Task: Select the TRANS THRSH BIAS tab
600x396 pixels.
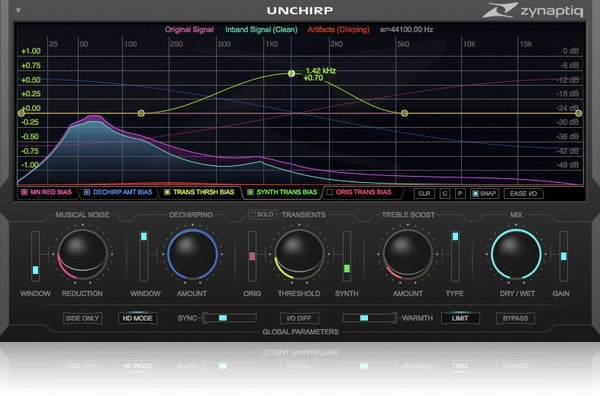Action: [199, 192]
